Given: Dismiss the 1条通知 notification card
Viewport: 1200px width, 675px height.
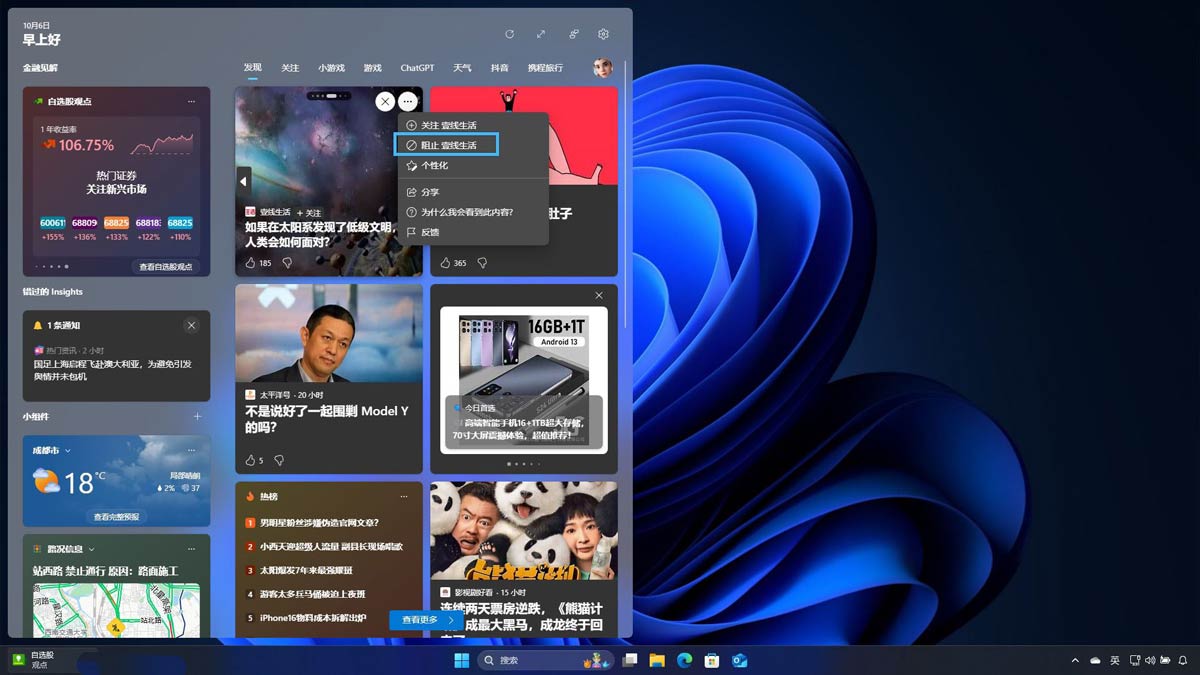Looking at the screenshot, I should (191, 326).
